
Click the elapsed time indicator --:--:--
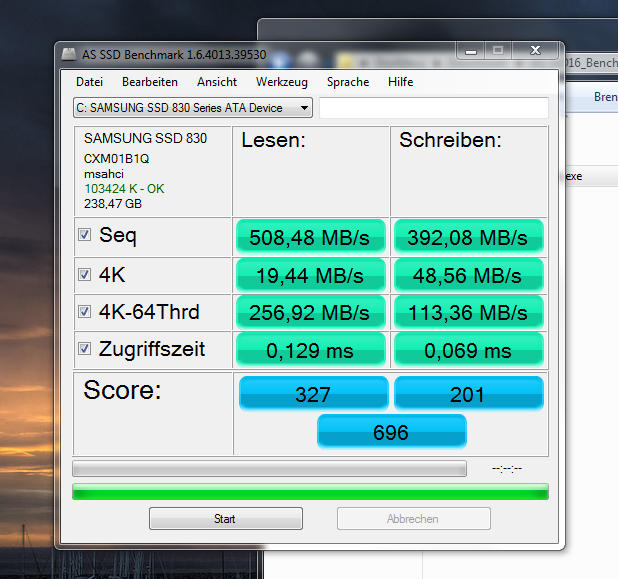(x=507, y=468)
